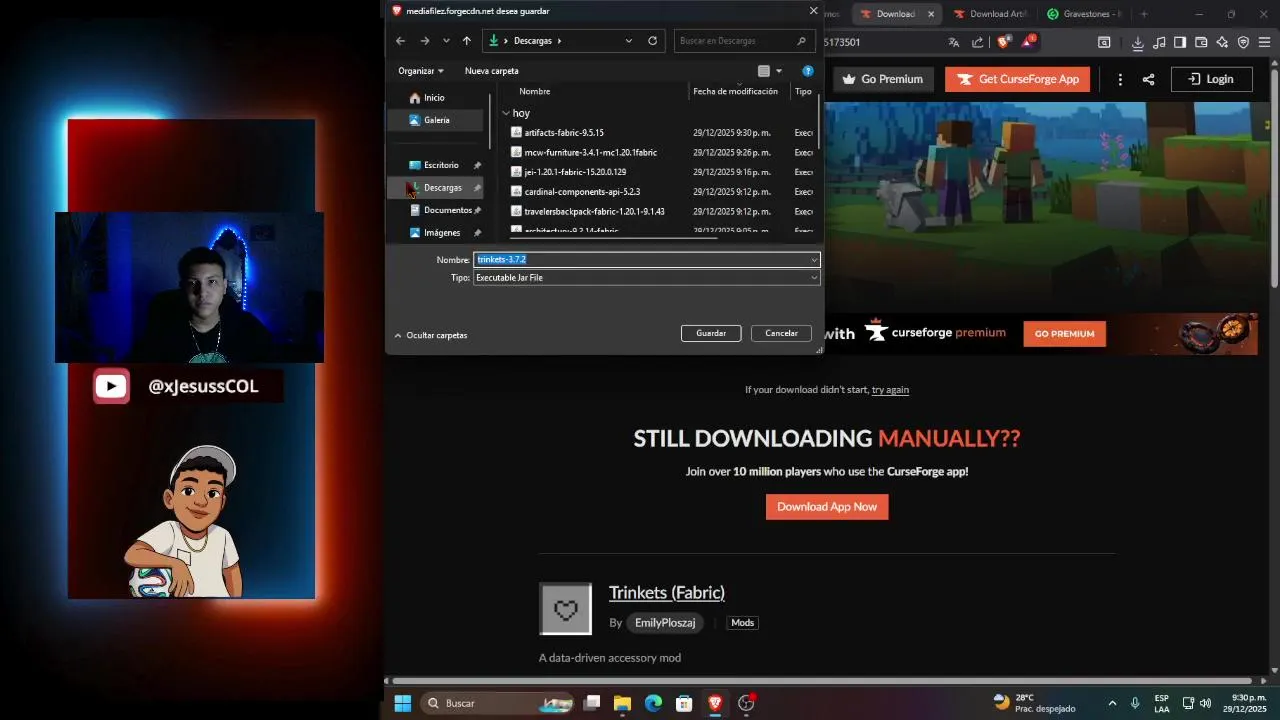This screenshot has height=720, width=1280.
Task: Click the Buscar en Descargas search field
Action: [x=743, y=41]
